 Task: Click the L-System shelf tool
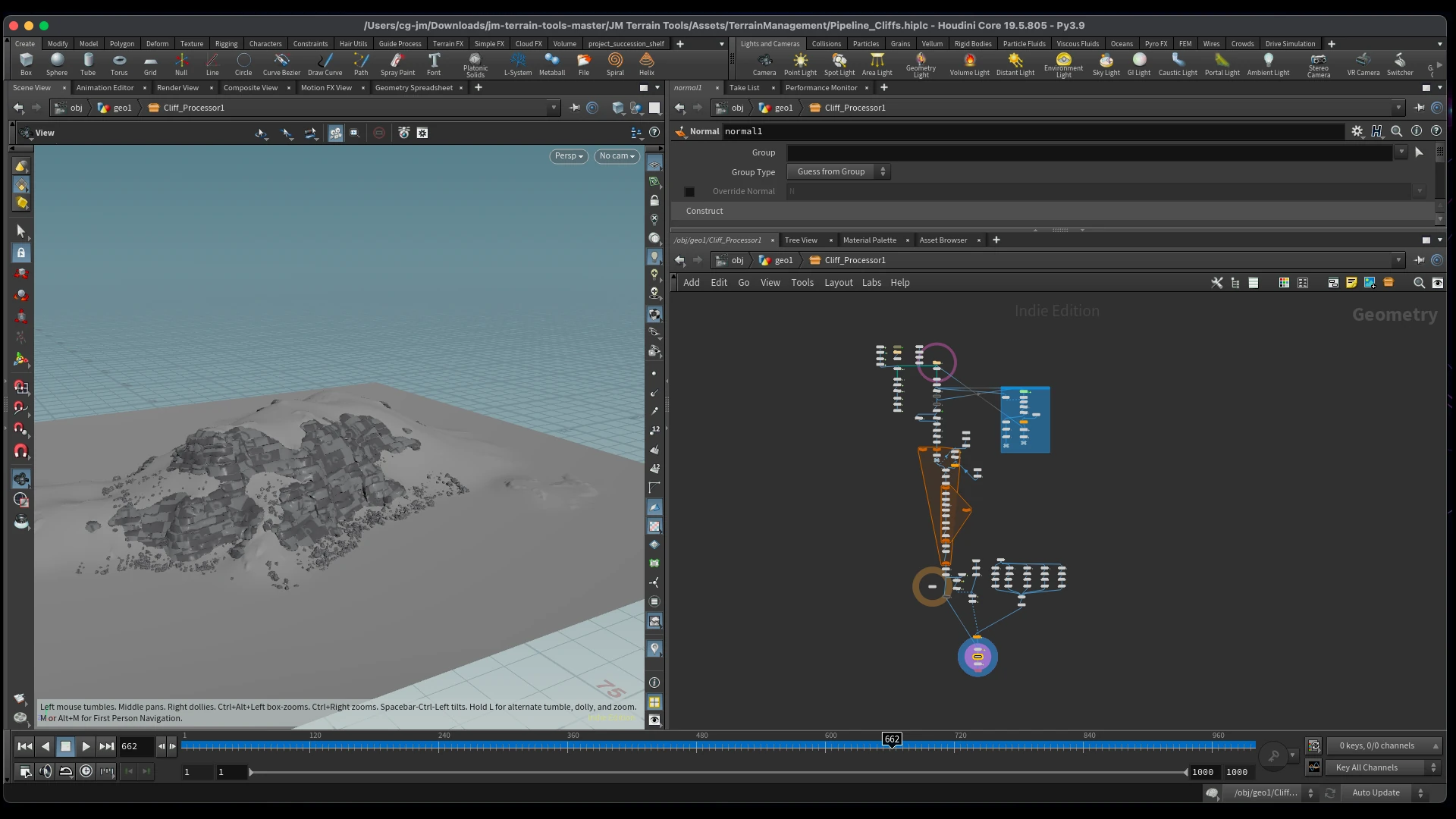click(518, 64)
